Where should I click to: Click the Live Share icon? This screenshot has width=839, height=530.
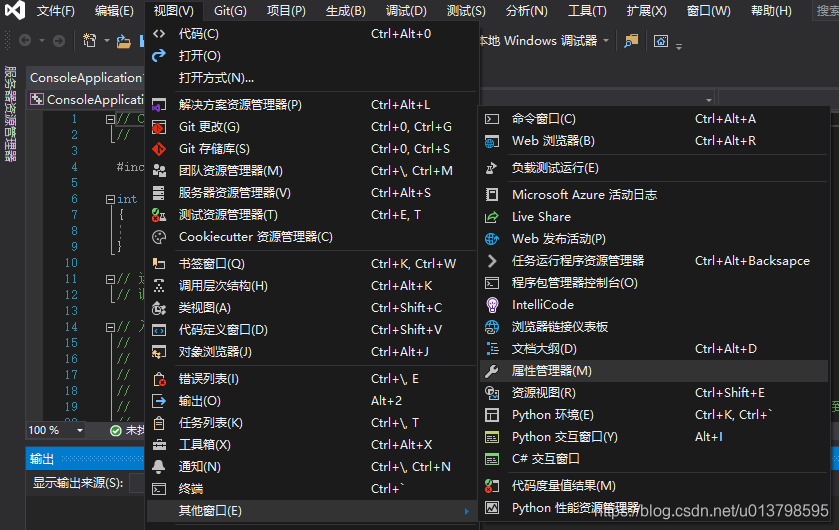pyautogui.click(x=492, y=217)
